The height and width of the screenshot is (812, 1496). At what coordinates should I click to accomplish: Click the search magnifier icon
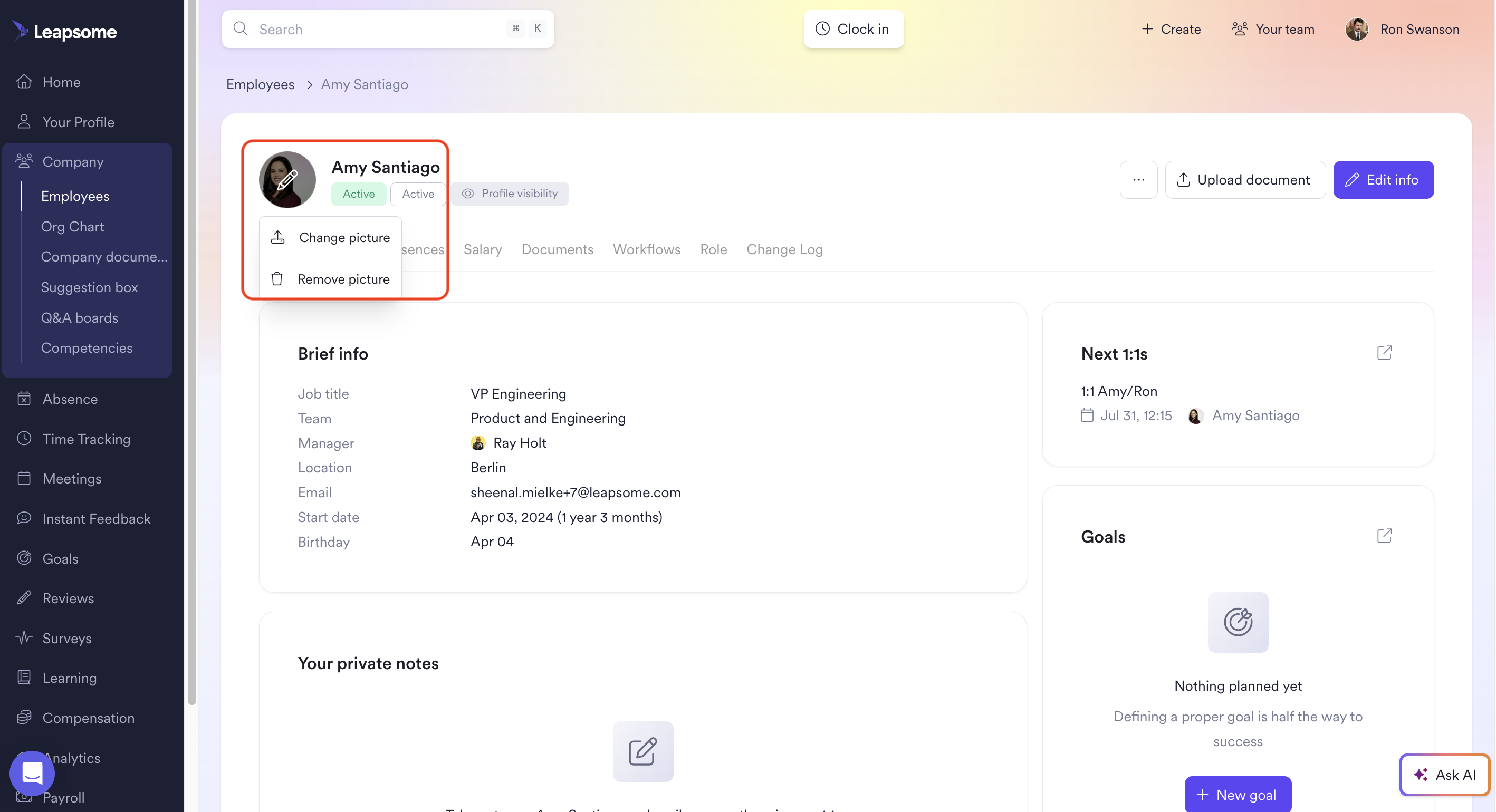coord(241,28)
